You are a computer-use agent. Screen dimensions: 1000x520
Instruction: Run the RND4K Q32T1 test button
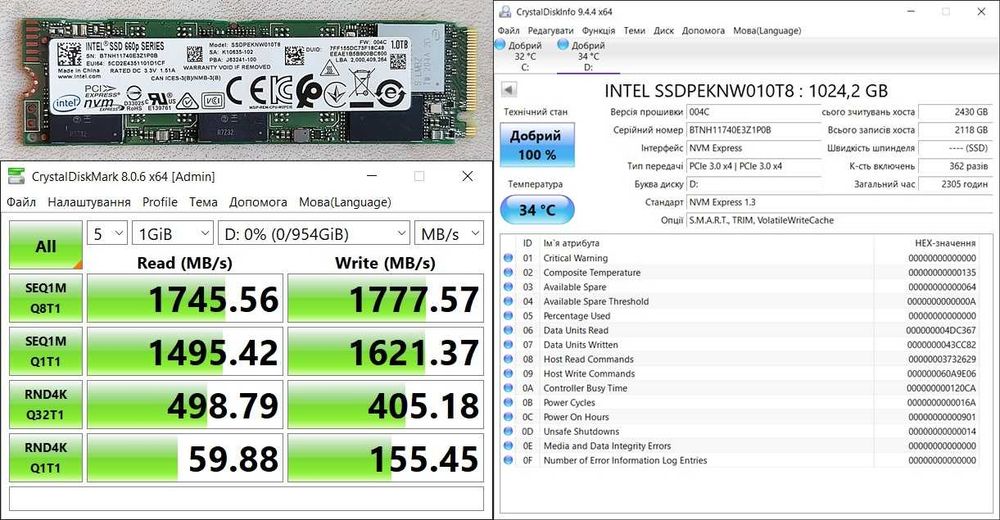pos(45,405)
